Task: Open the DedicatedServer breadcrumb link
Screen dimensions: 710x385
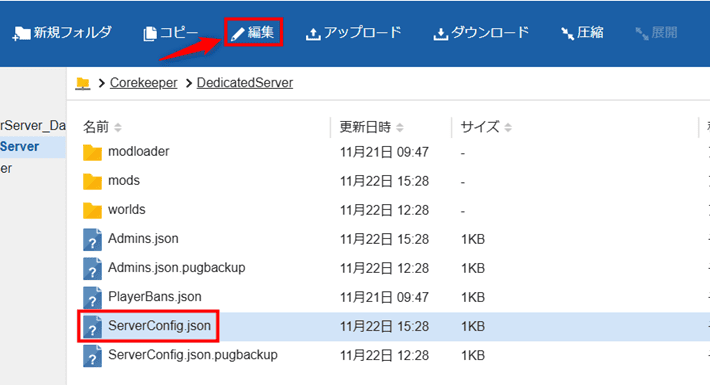Action: coord(245,83)
